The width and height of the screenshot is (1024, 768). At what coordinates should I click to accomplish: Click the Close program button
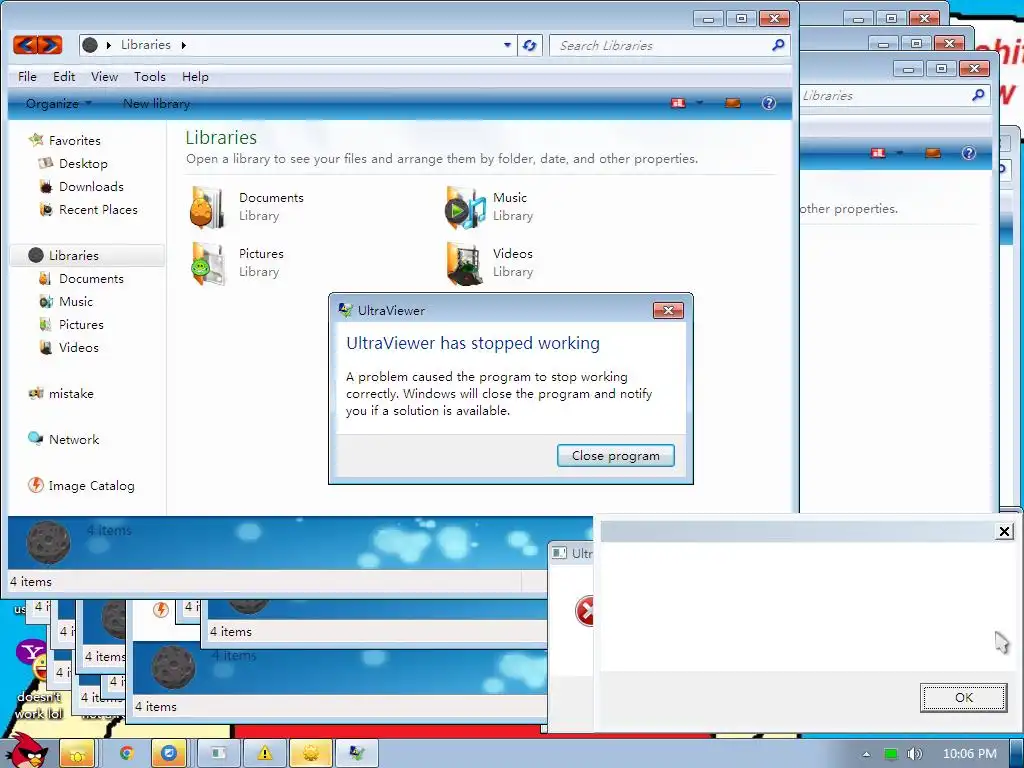coord(615,456)
